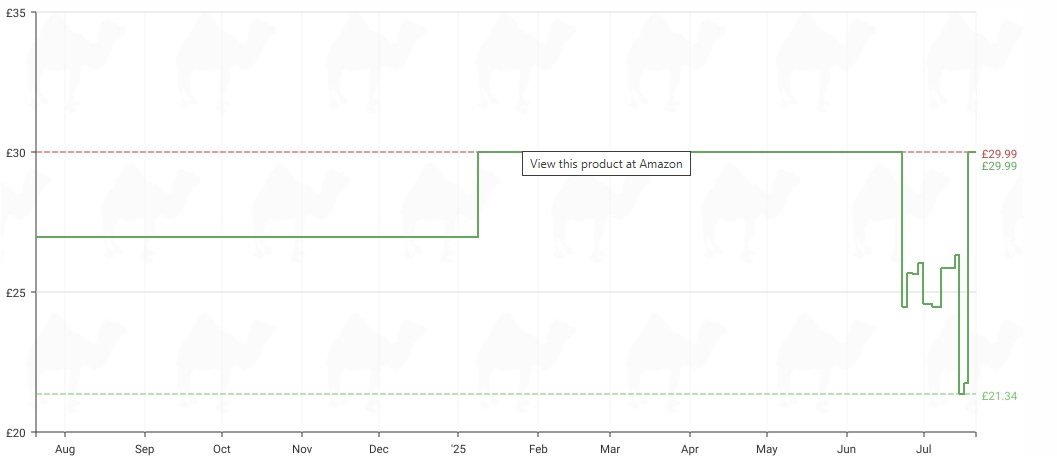Select the May label on the time axis
The image size is (1057, 456).
[766, 449]
